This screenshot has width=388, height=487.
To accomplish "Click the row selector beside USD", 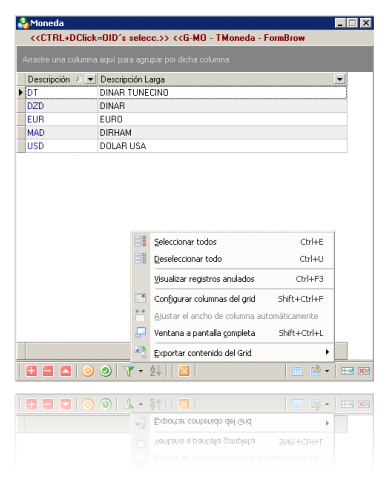I will click(x=21, y=146).
